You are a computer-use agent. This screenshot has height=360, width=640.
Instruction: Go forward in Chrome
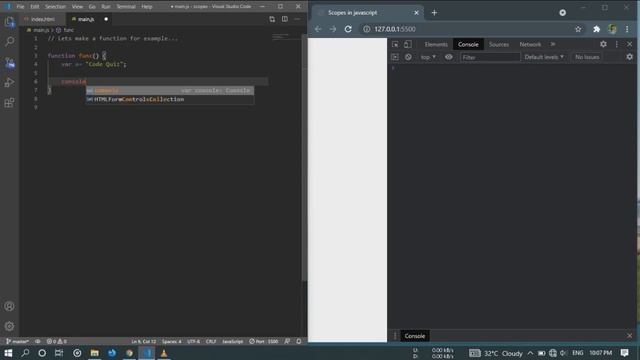(333, 29)
